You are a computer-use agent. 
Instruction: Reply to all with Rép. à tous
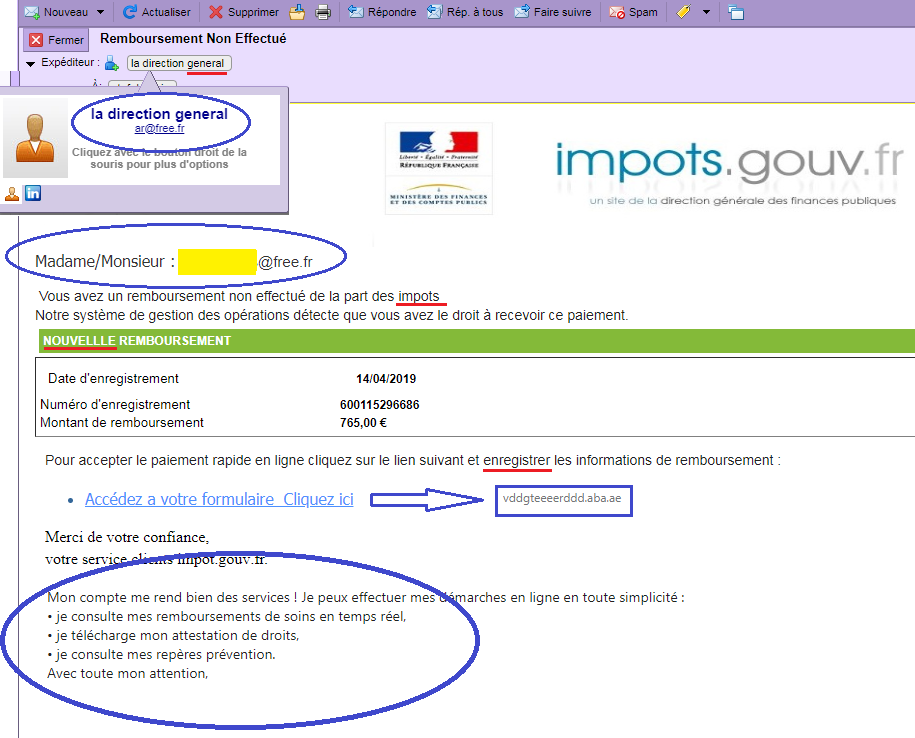[465, 12]
